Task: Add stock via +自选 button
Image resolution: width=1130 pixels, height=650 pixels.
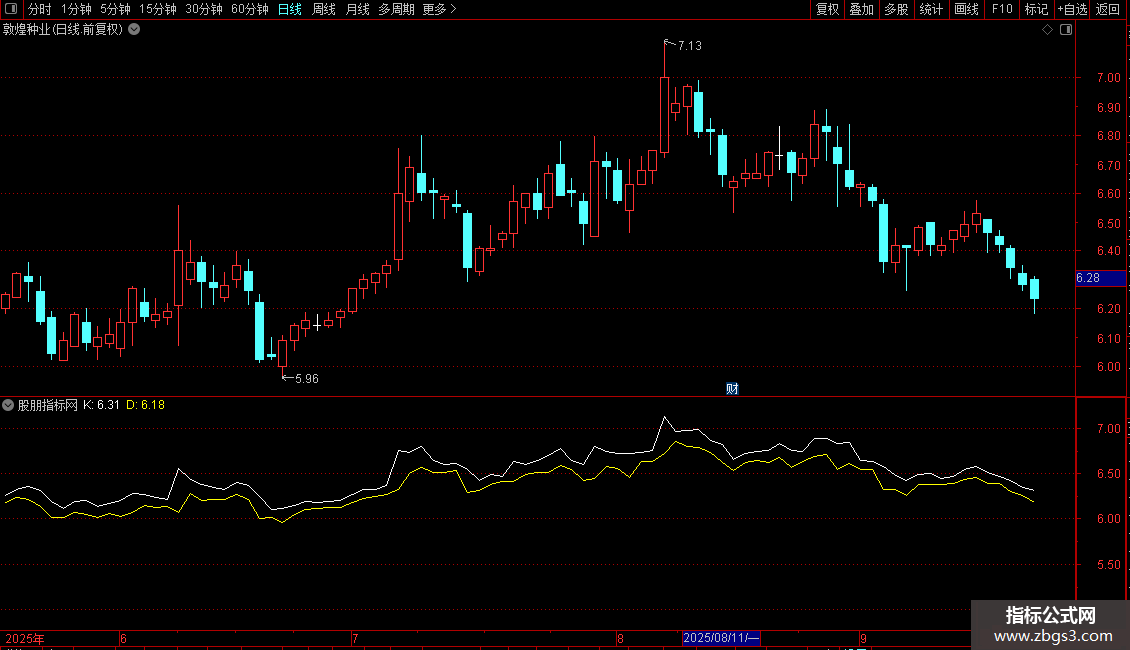Action: [x=1072, y=9]
